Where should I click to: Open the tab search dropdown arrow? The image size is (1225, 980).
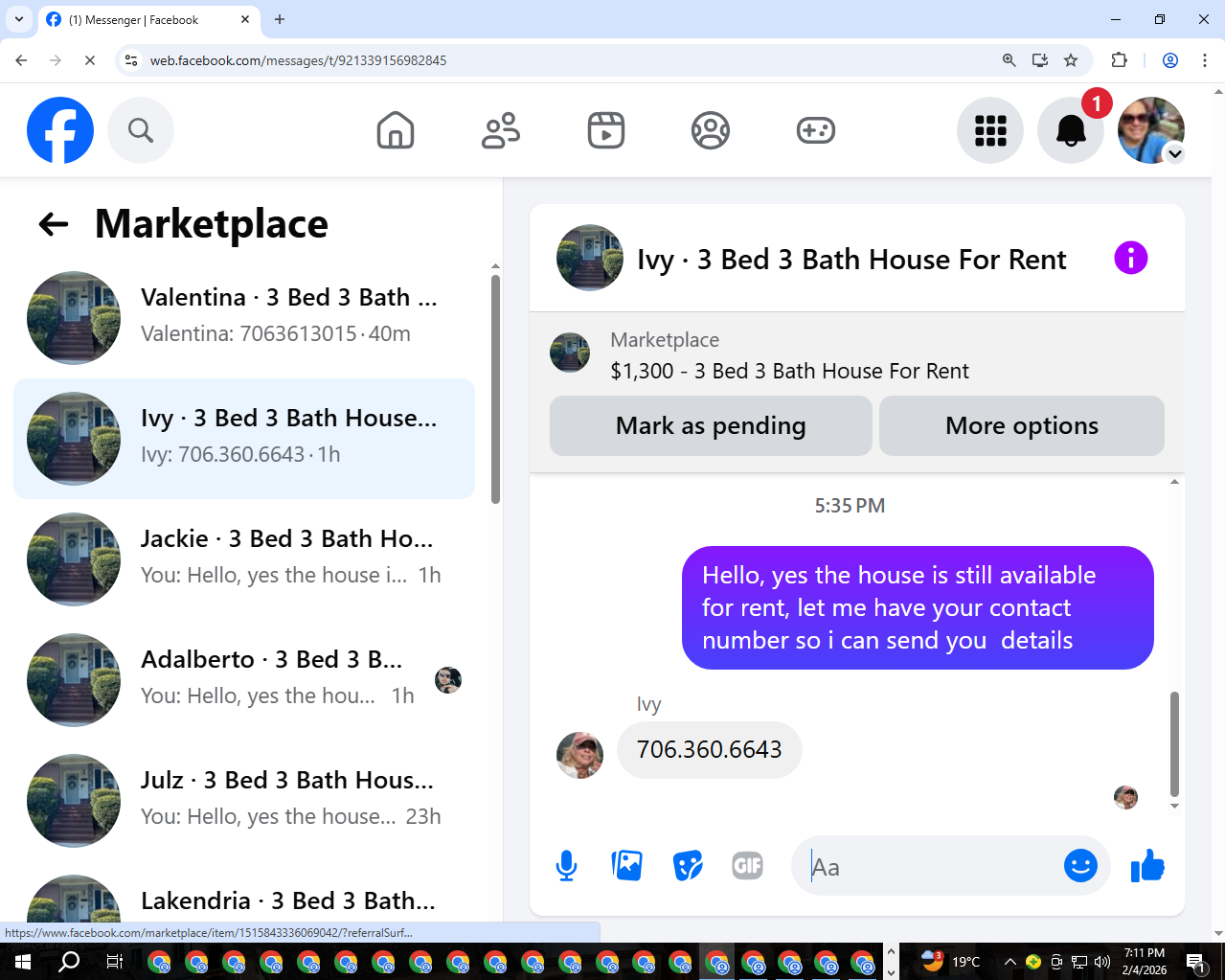[x=18, y=19]
